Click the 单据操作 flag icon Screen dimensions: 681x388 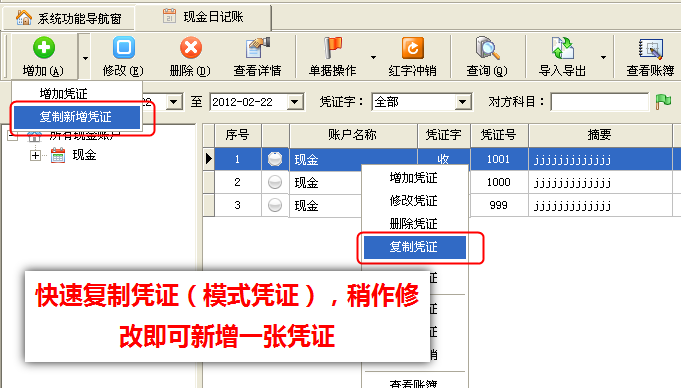333,47
